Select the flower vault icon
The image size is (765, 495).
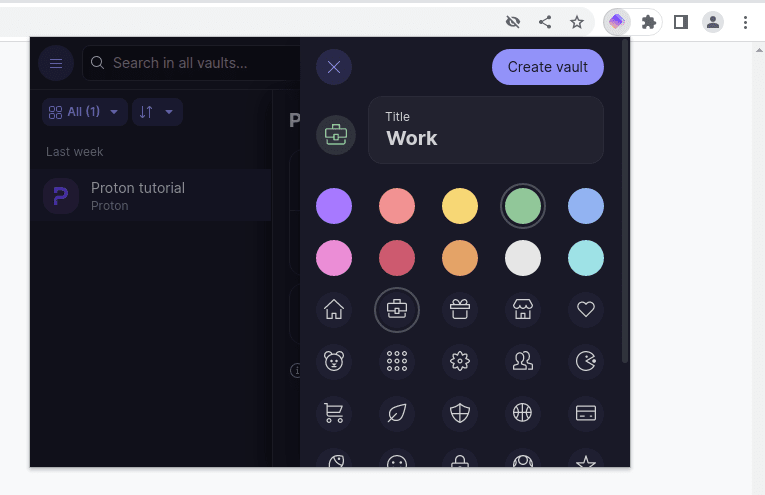pyautogui.click(x=460, y=361)
